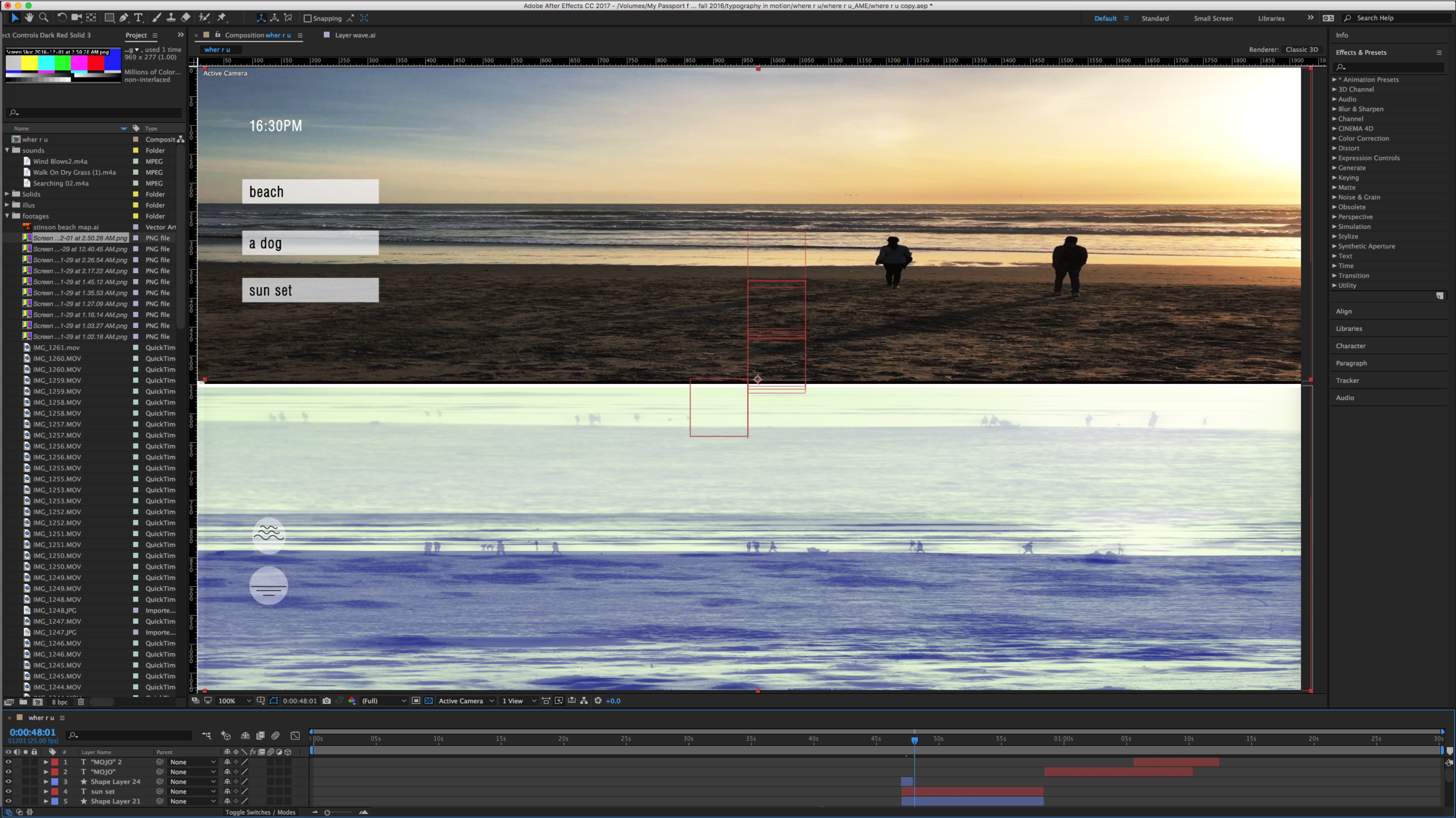Image resolution: width=1456 pixels, height=818 pixels.
Task: Open composition mini-flowchart in timeline
Action: coord(206,736)
